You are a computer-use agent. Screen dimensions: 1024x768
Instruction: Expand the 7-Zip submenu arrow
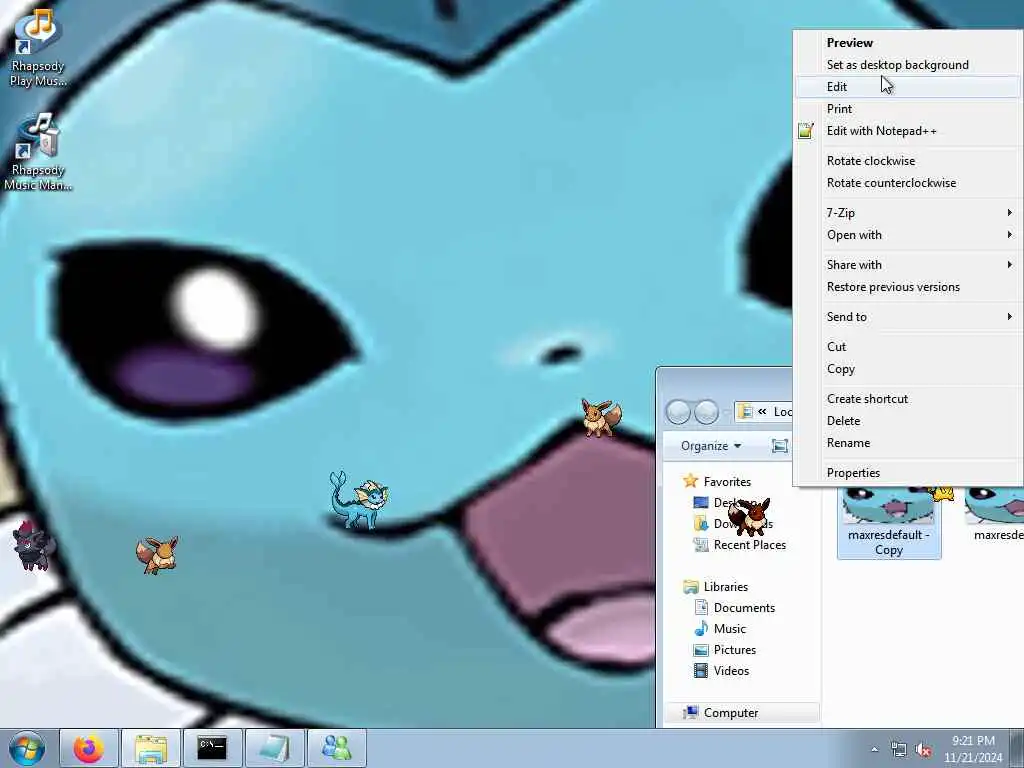pyautogui.click(x=1010, y=213)
